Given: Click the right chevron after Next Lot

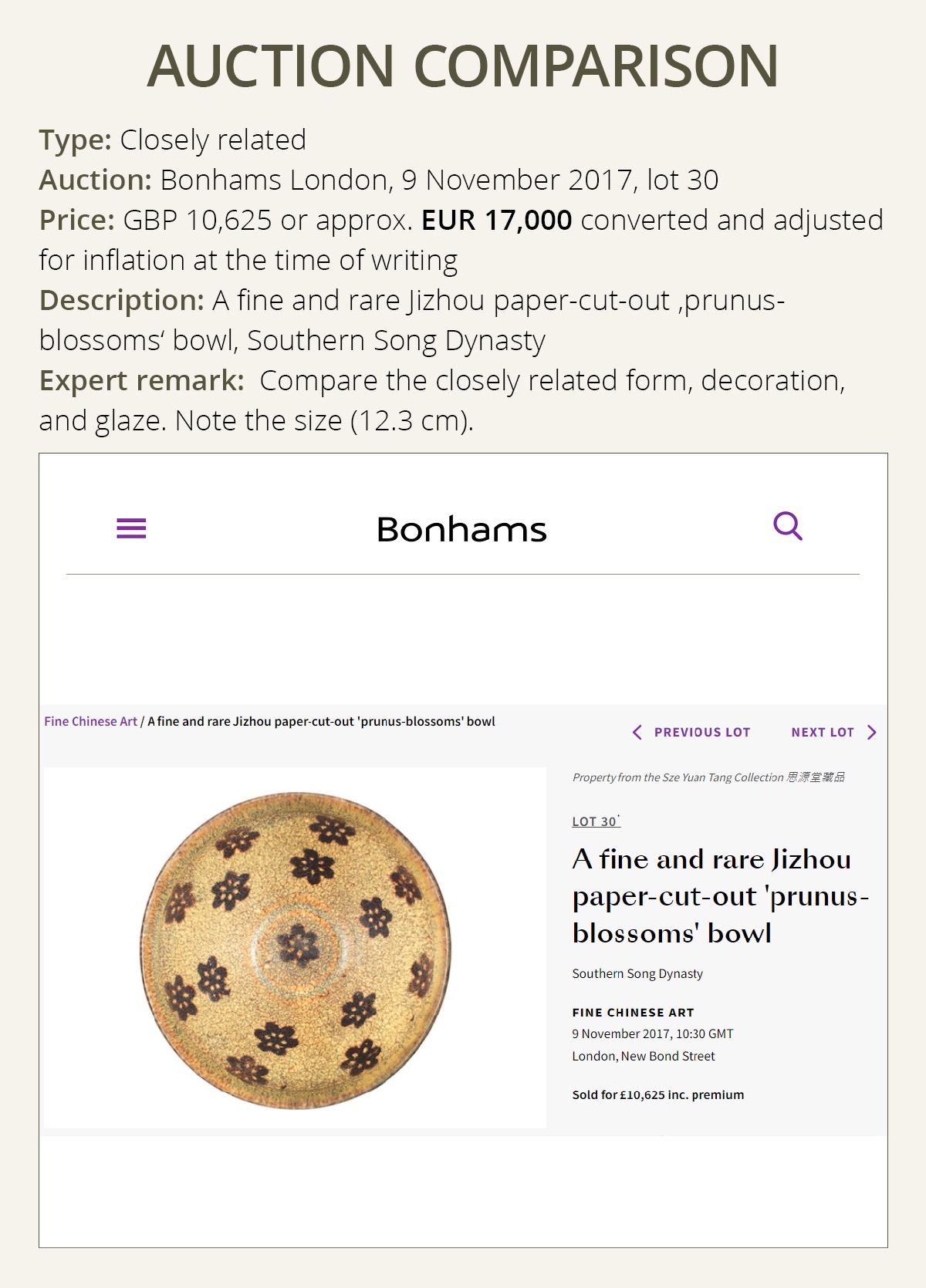Looking at the screenshot, I should click(x=872, y=732).
